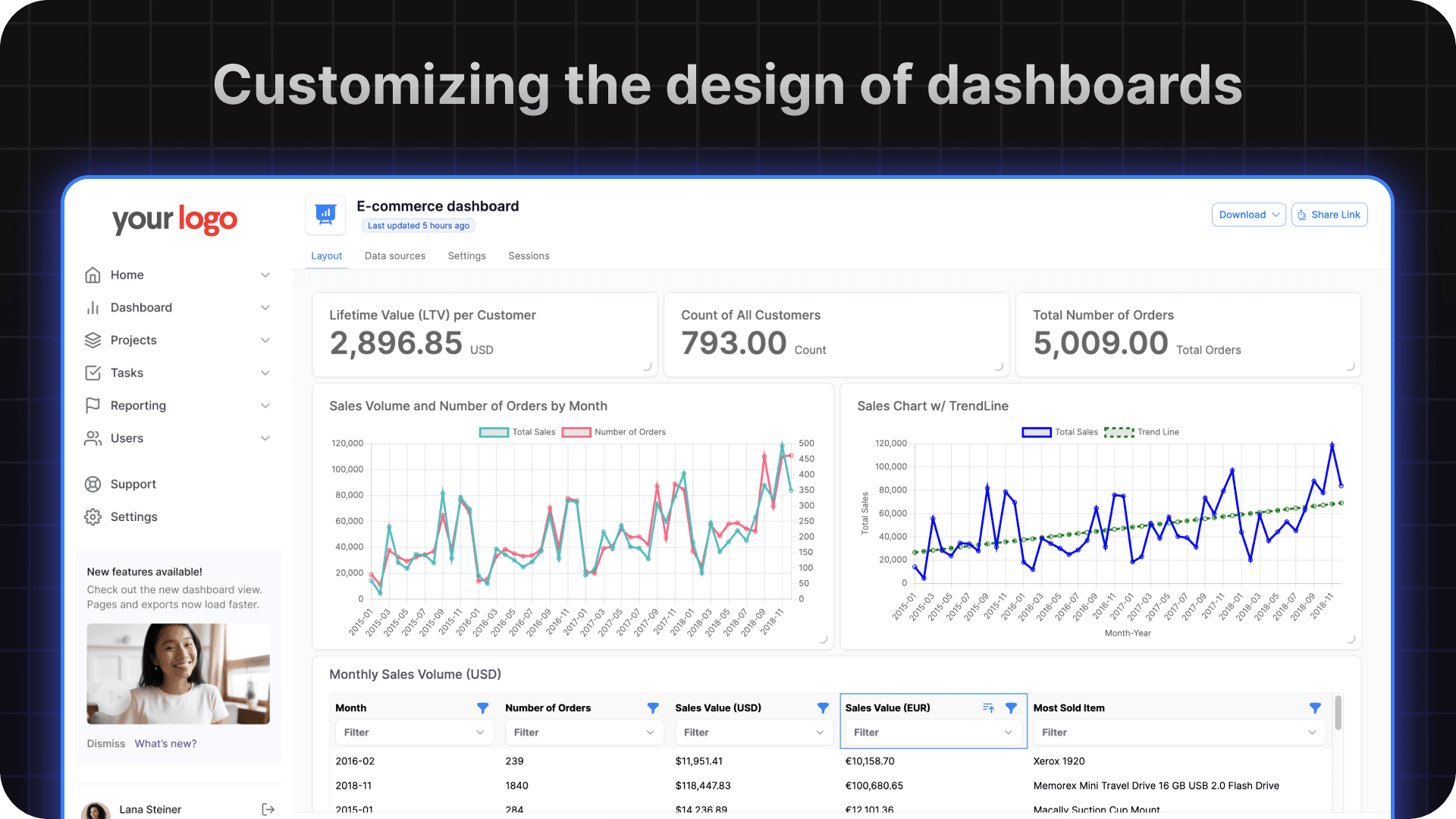Click the logout icon next to Lana Steiner
1456x819 pixels.
[x=268, y=809]
